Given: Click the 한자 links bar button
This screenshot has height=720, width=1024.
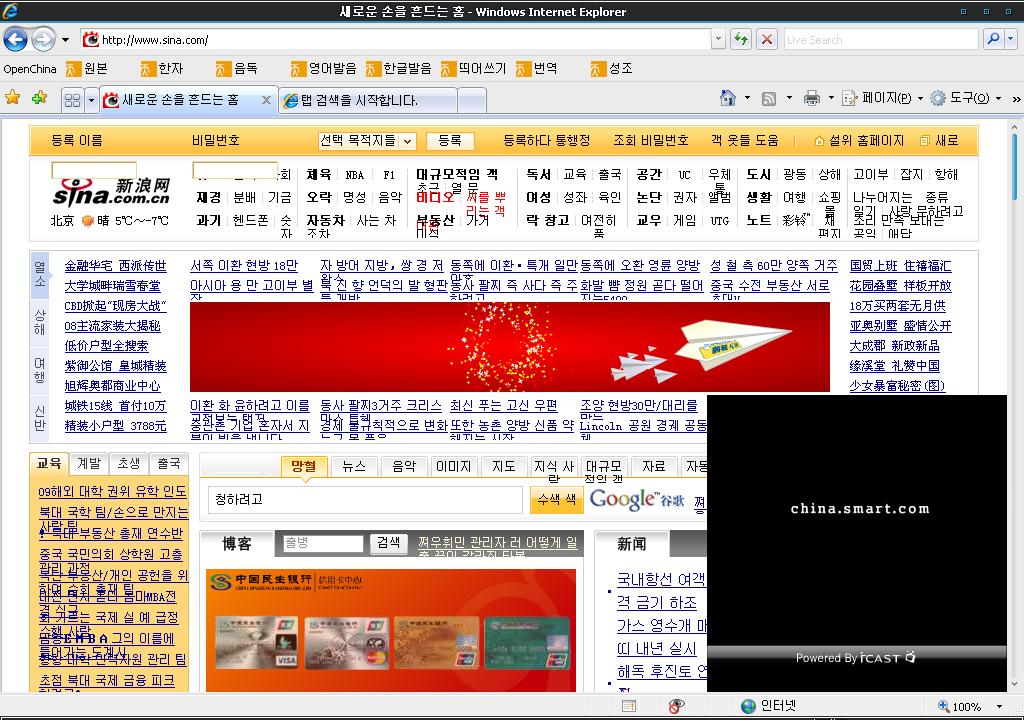Looking at the screenshot, I should [x=163, y=69].
